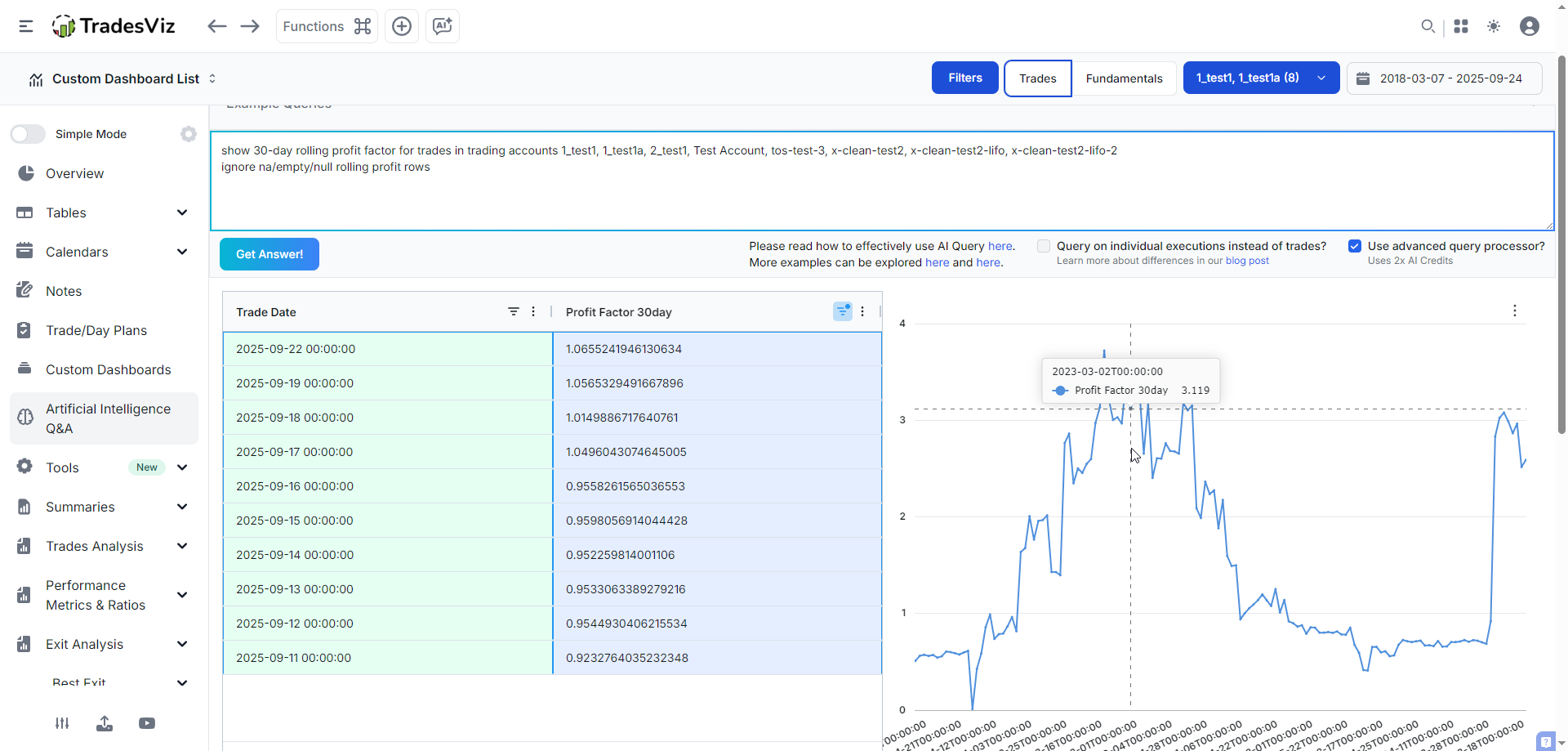
Task: Select the 2025-09-16 00:00:00 date cell
Action: tap(388, 486)
